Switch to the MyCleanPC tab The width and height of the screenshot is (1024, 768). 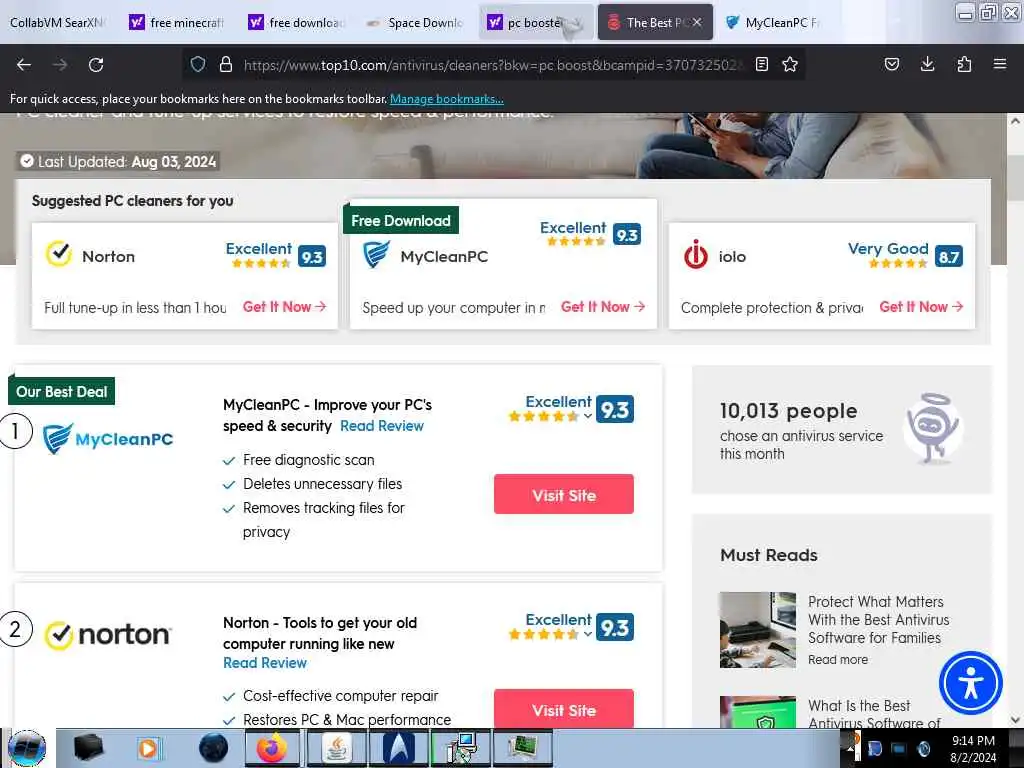774,23
